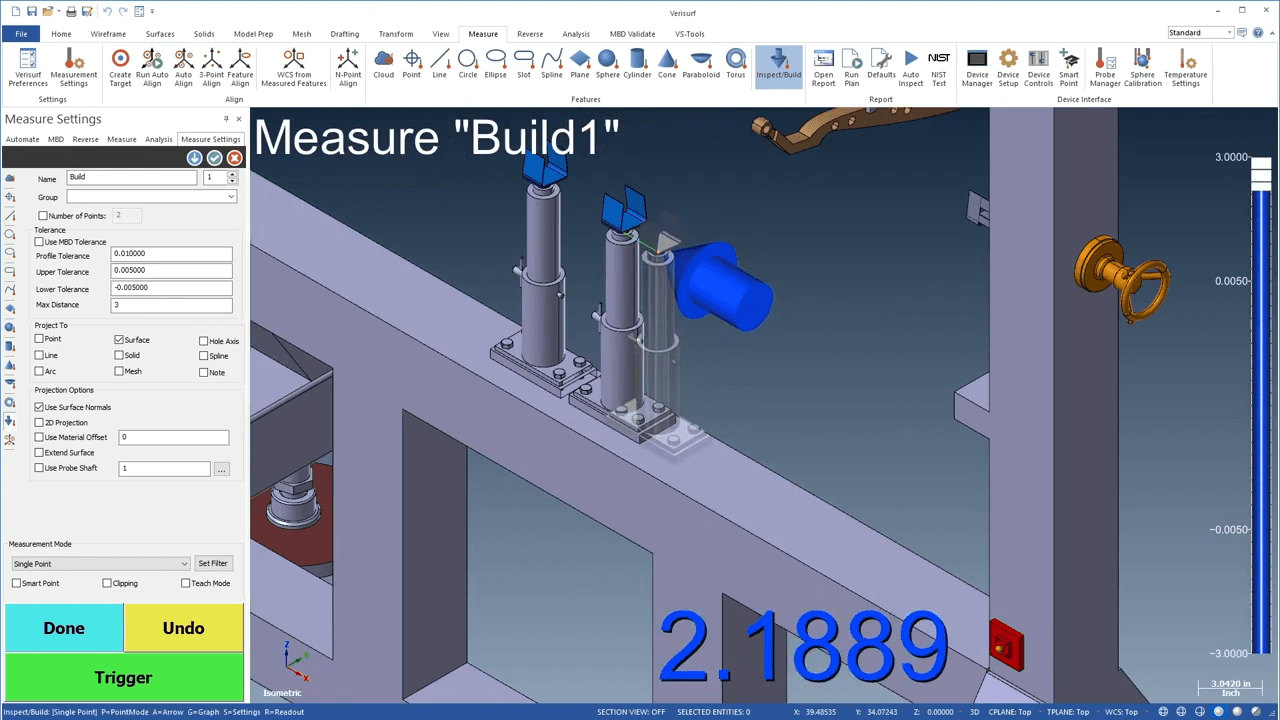This screenshot has width=1280, height=720.
Task: Measure an Ellipse feature
Action: (496, 64)
